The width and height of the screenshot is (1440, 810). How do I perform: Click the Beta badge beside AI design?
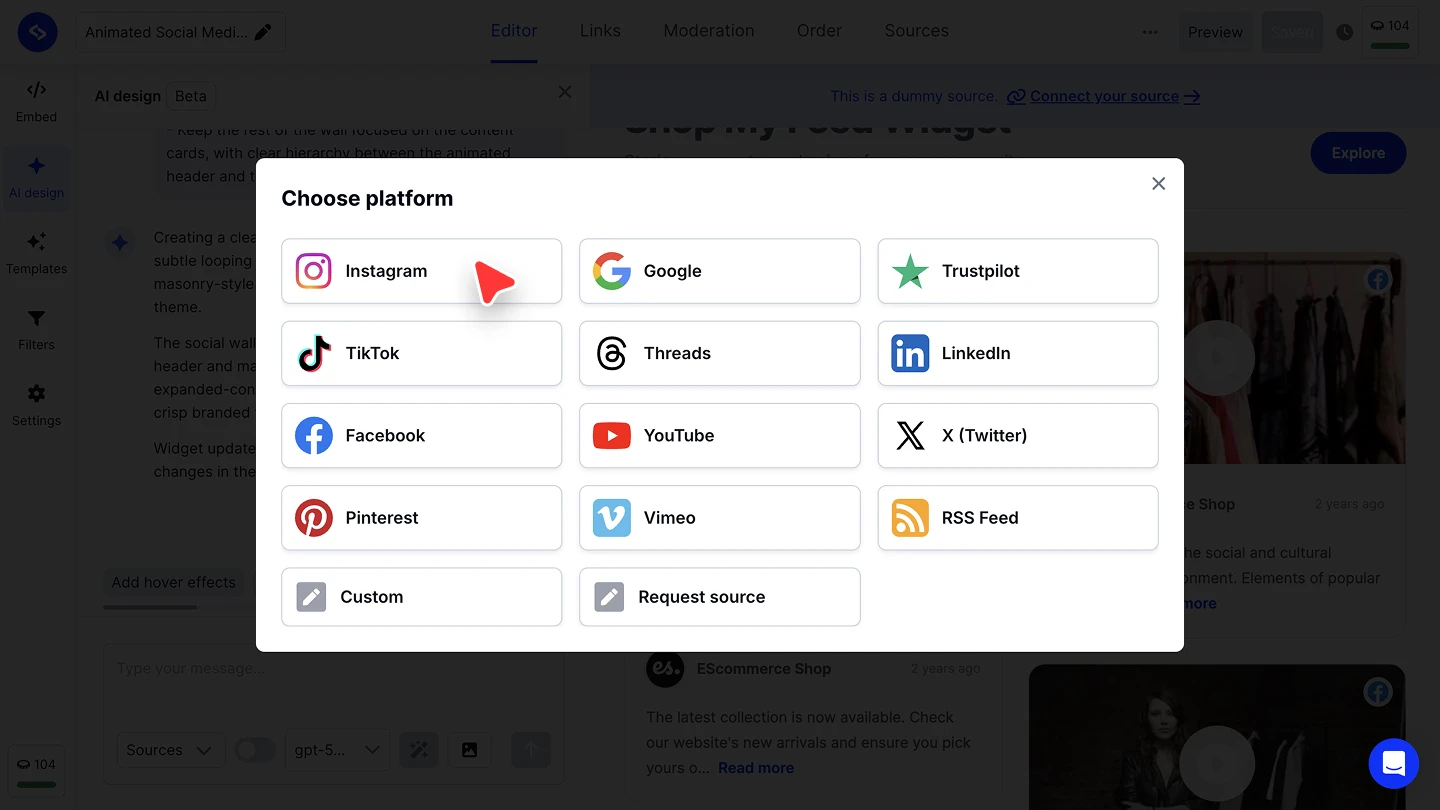pos(191,96)
